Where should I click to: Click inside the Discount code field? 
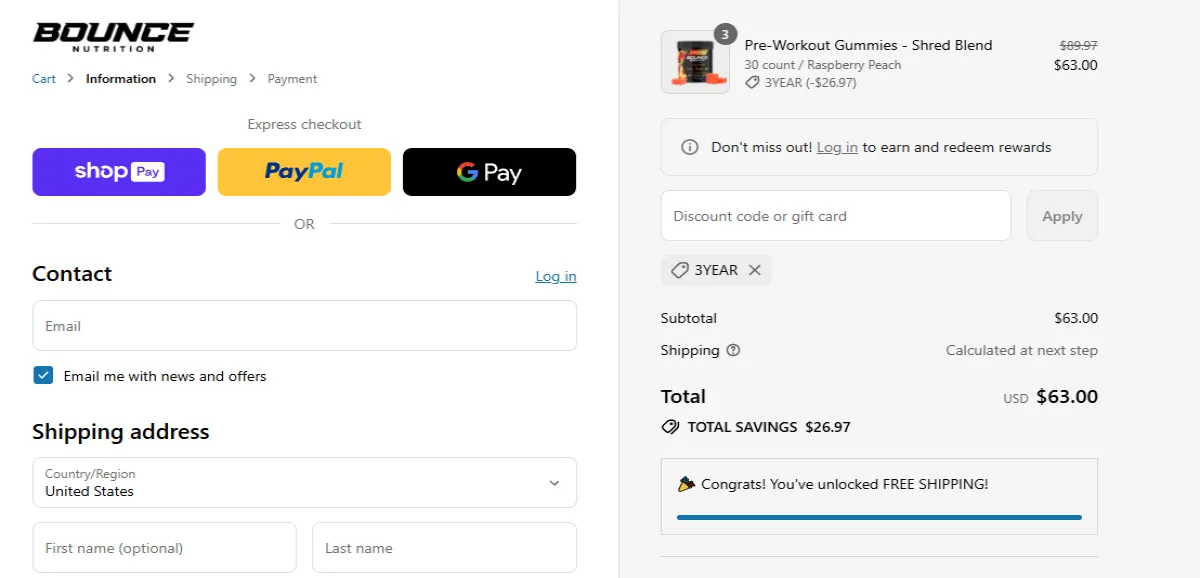point(835,215)
